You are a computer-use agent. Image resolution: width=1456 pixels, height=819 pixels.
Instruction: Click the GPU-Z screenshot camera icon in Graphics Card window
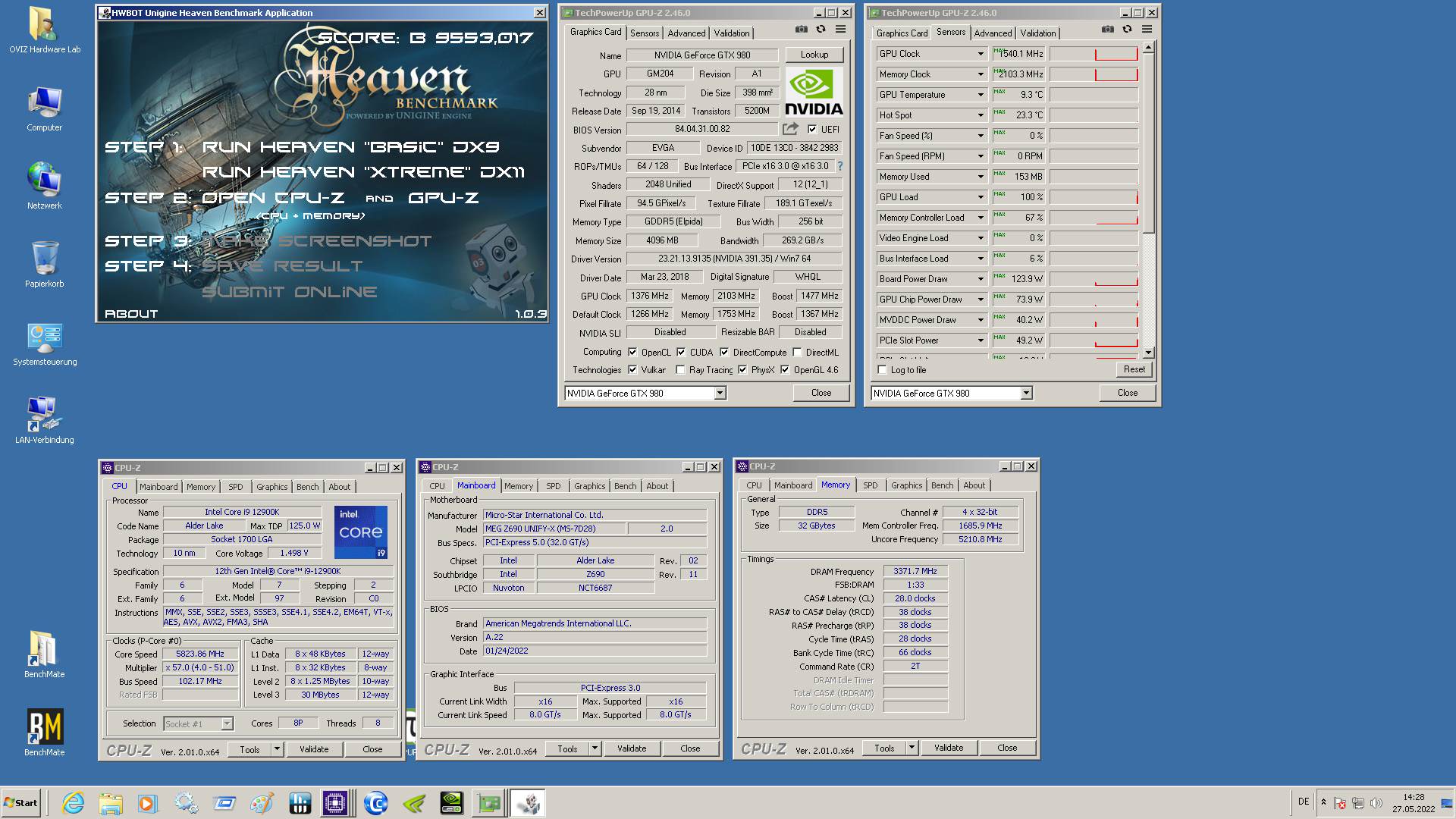click(x=801, y=30)
